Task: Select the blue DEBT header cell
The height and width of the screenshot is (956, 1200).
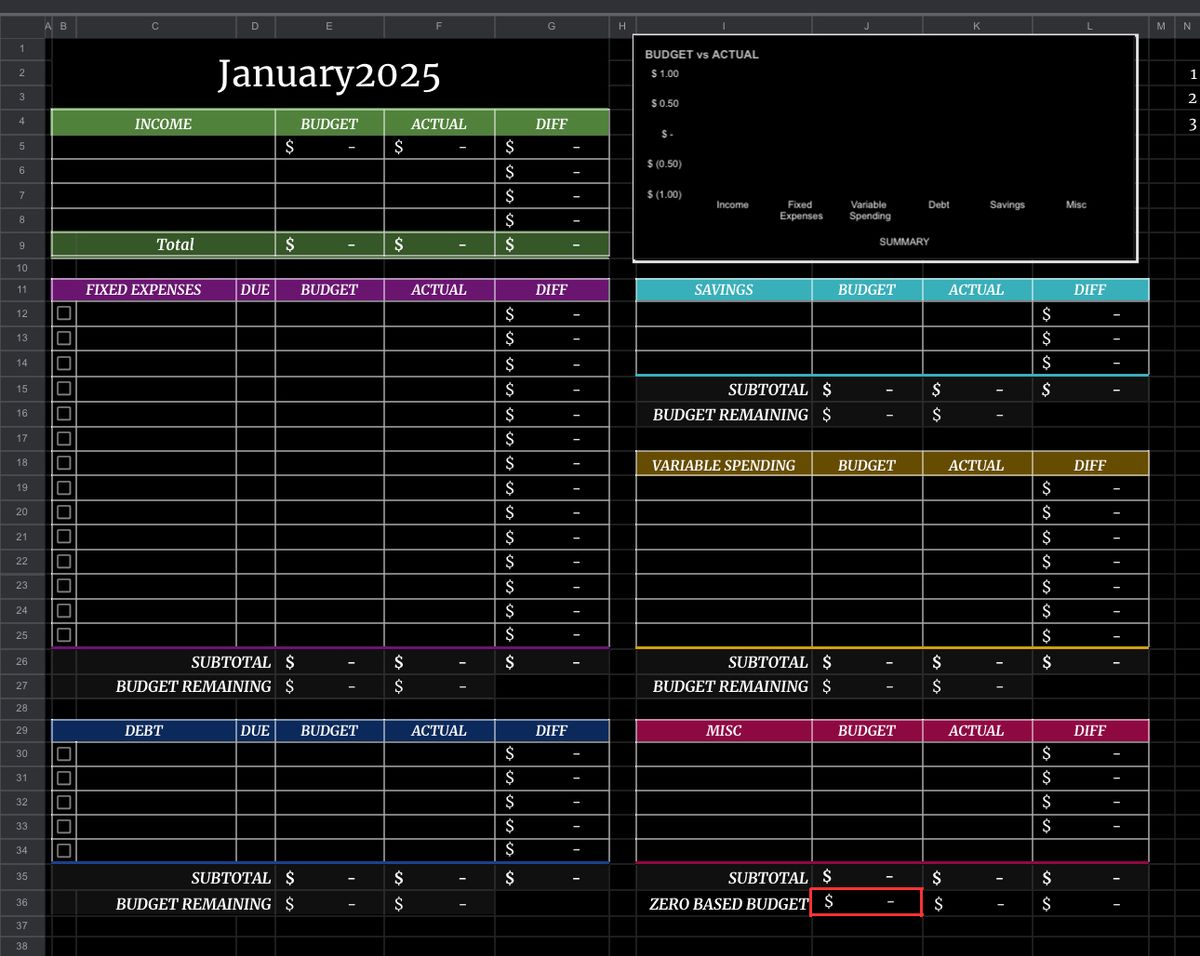Action: click(144, 731)
